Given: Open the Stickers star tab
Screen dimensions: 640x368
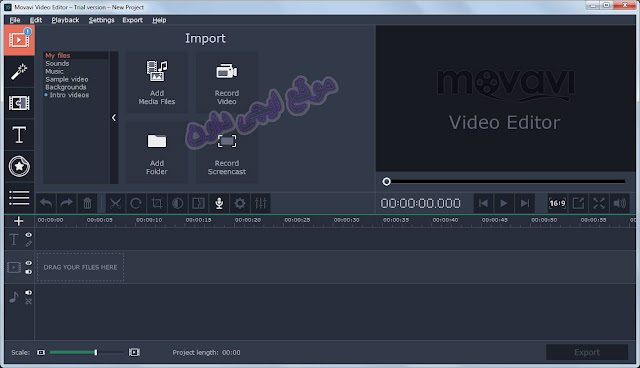Looking at the screenshot, I should [x=19, y=166].
